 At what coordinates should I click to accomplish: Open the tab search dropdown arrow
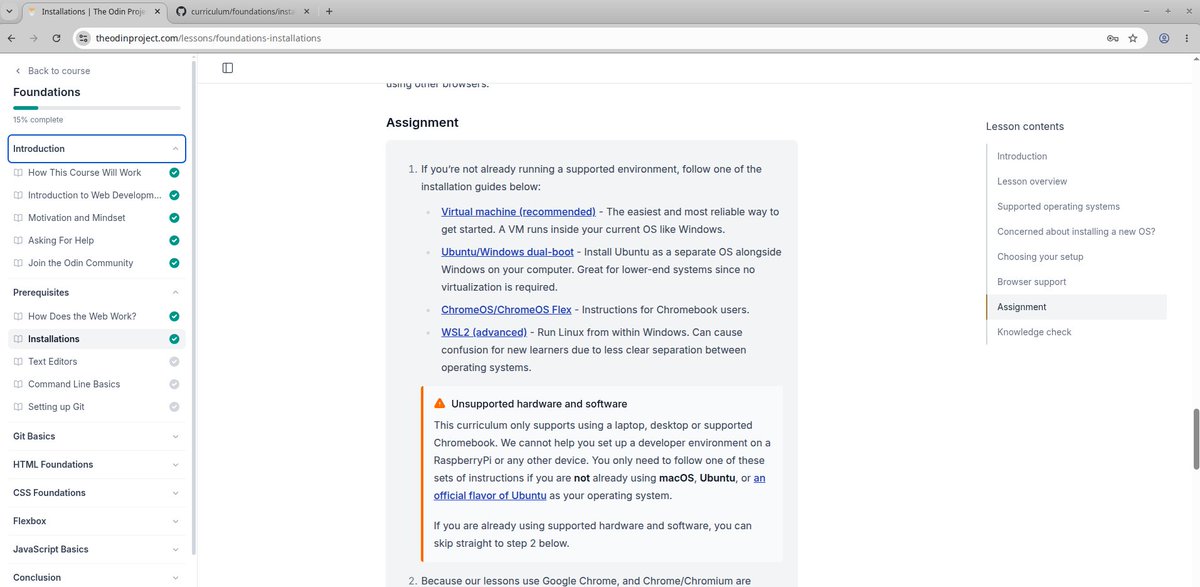click(10, 11)
